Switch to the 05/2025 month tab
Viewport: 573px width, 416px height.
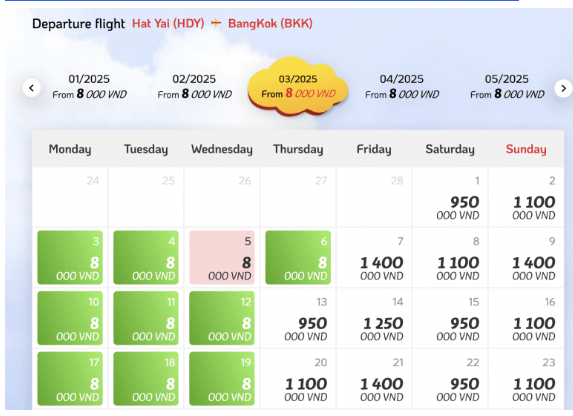click(507, 87)
